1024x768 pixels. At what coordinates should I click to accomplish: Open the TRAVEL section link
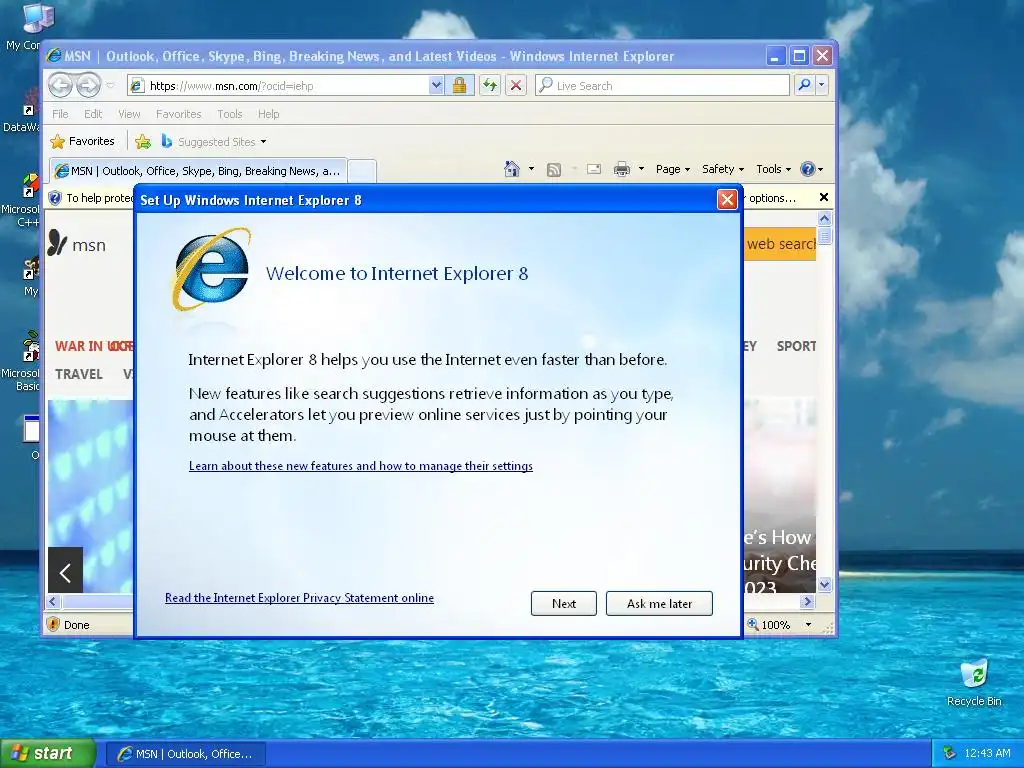78,374
